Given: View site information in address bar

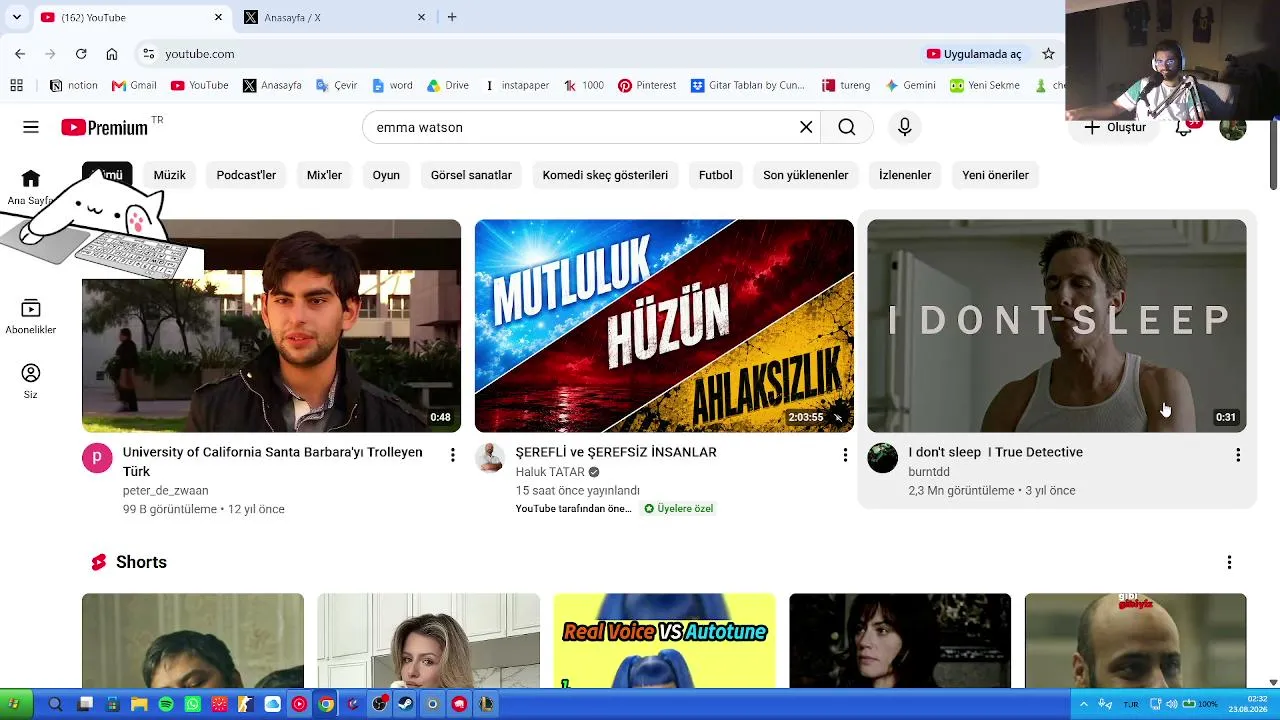Looking at the screenshot, I should (148, 54).
